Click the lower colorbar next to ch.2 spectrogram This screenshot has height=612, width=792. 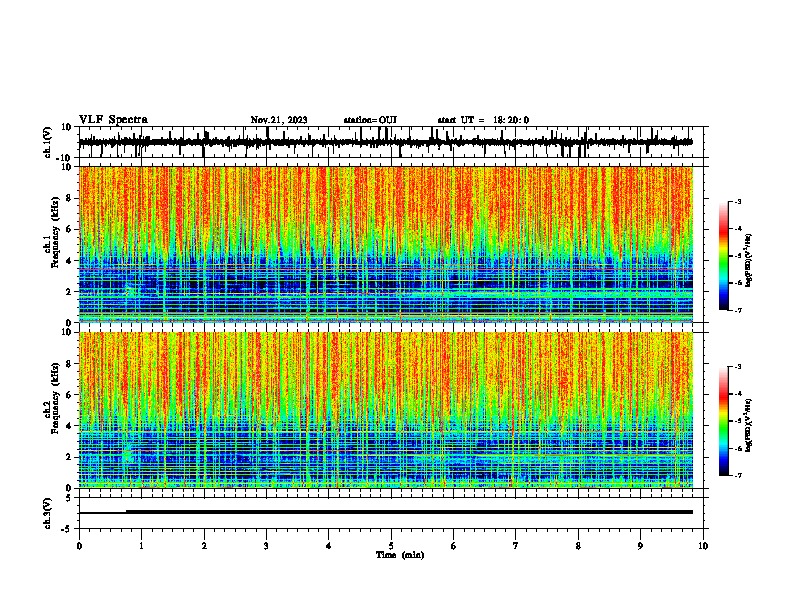tap(724, 421)
